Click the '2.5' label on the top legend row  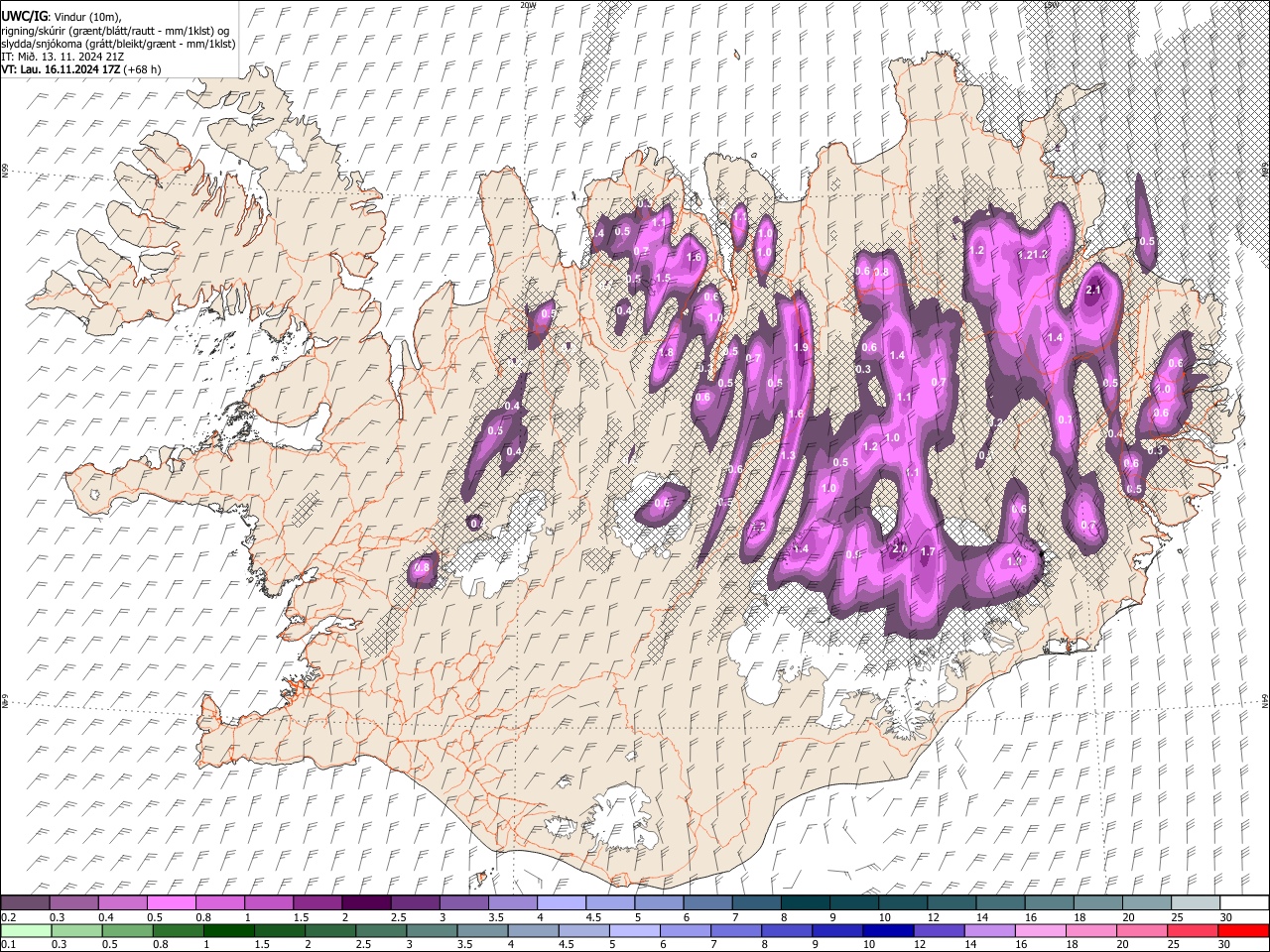[398, 916]
